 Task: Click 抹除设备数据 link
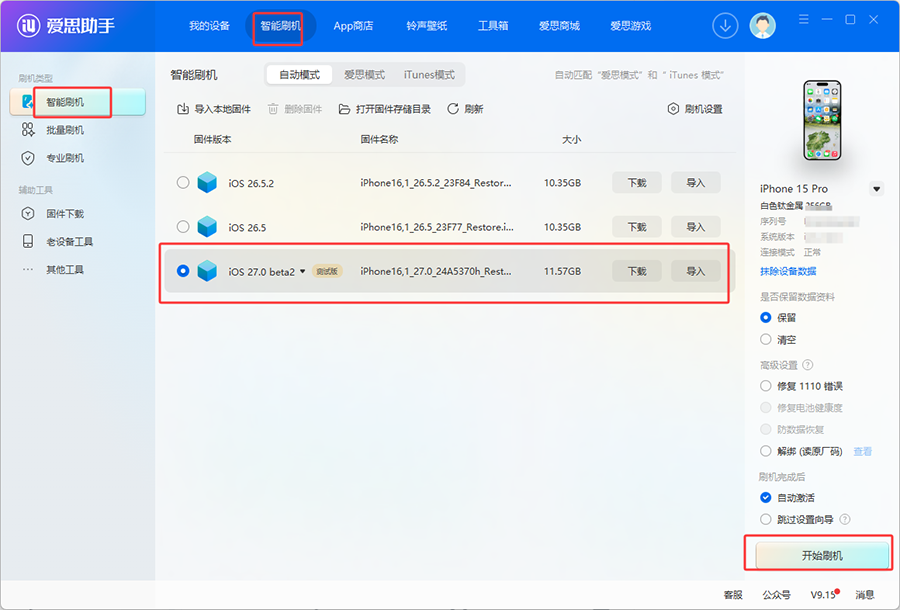tap(788, 271)
